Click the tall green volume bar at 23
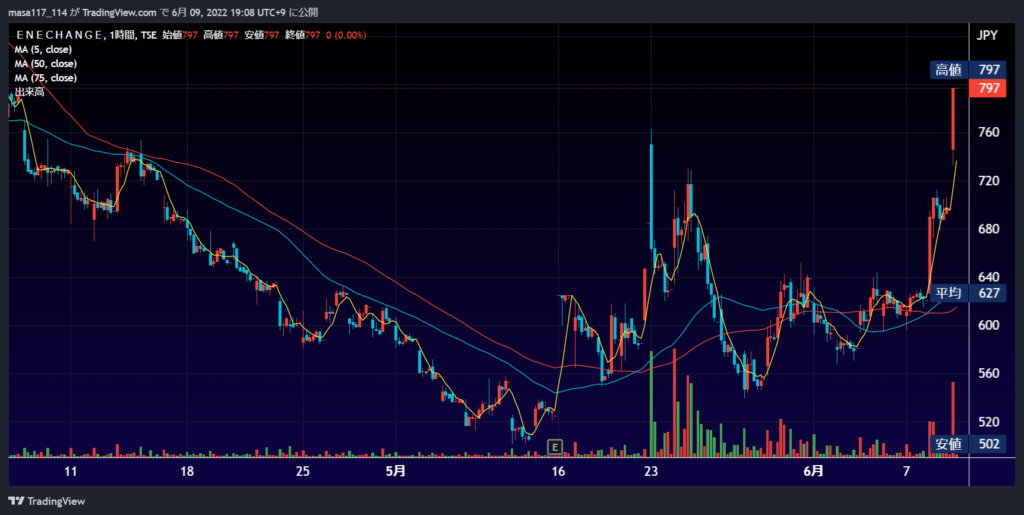Viewport: 1024px width, 515px height. (x=651, y=404)
